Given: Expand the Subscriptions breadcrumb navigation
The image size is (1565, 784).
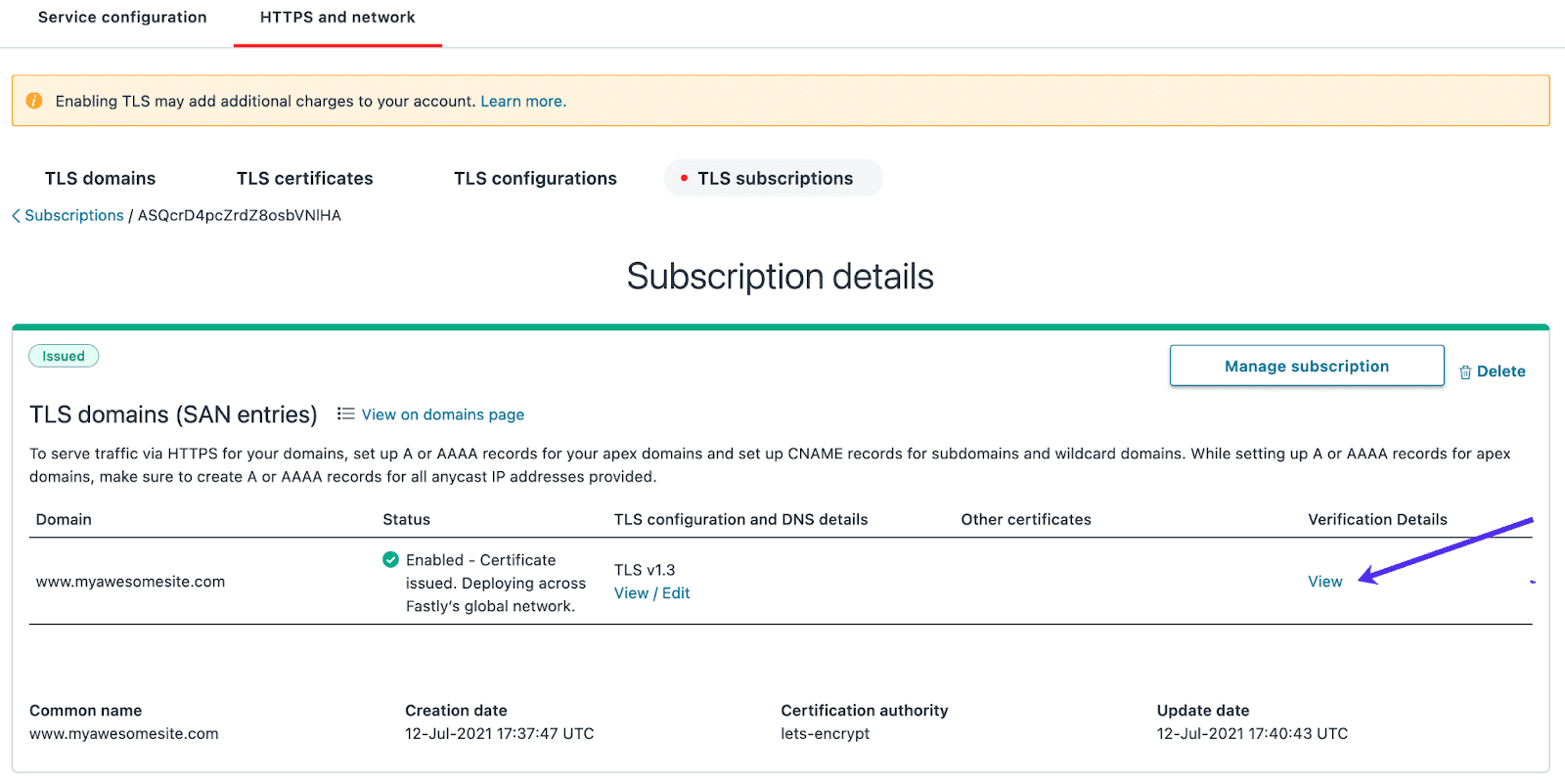Looking at the screenshot, I should tap(73, 215).
